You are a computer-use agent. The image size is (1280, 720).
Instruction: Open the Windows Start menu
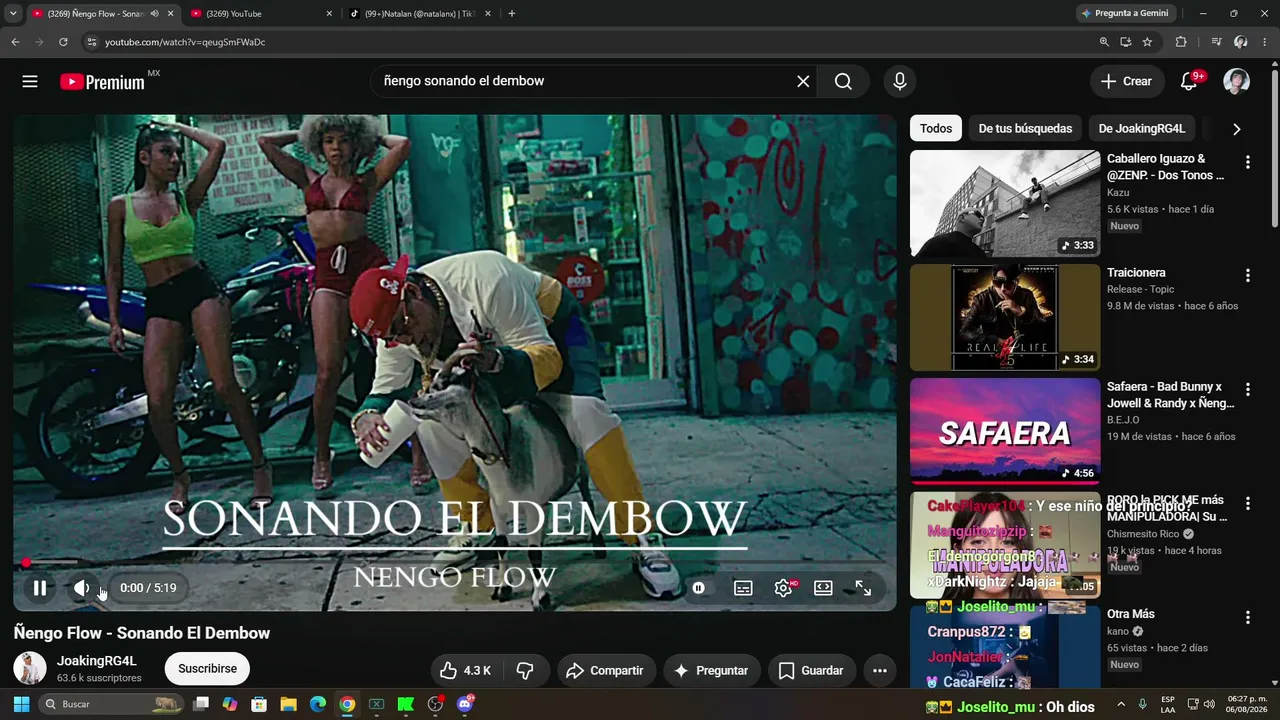click(x=21, y=704)
